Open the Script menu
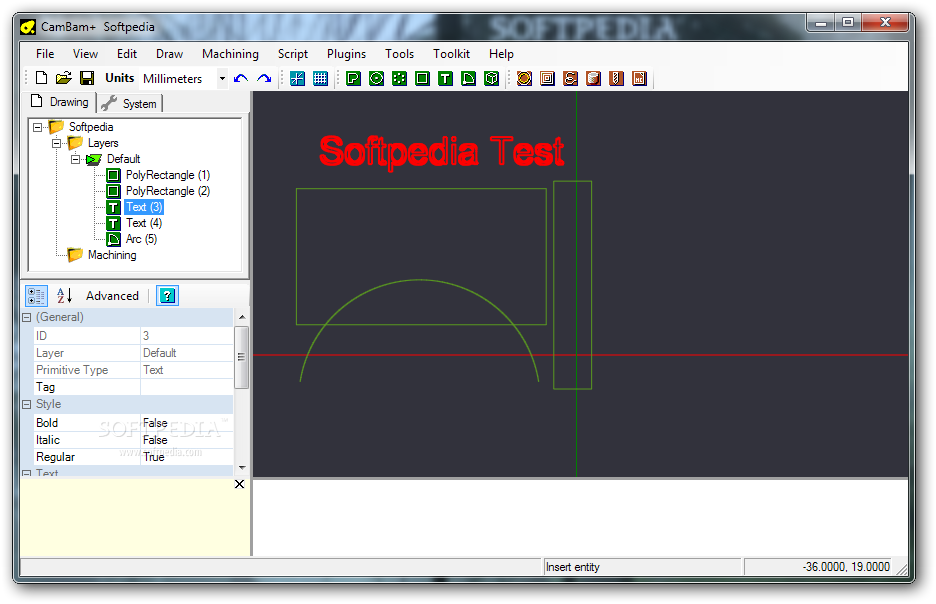This screenshot has height=604, width=936. (x=292, y=54)
